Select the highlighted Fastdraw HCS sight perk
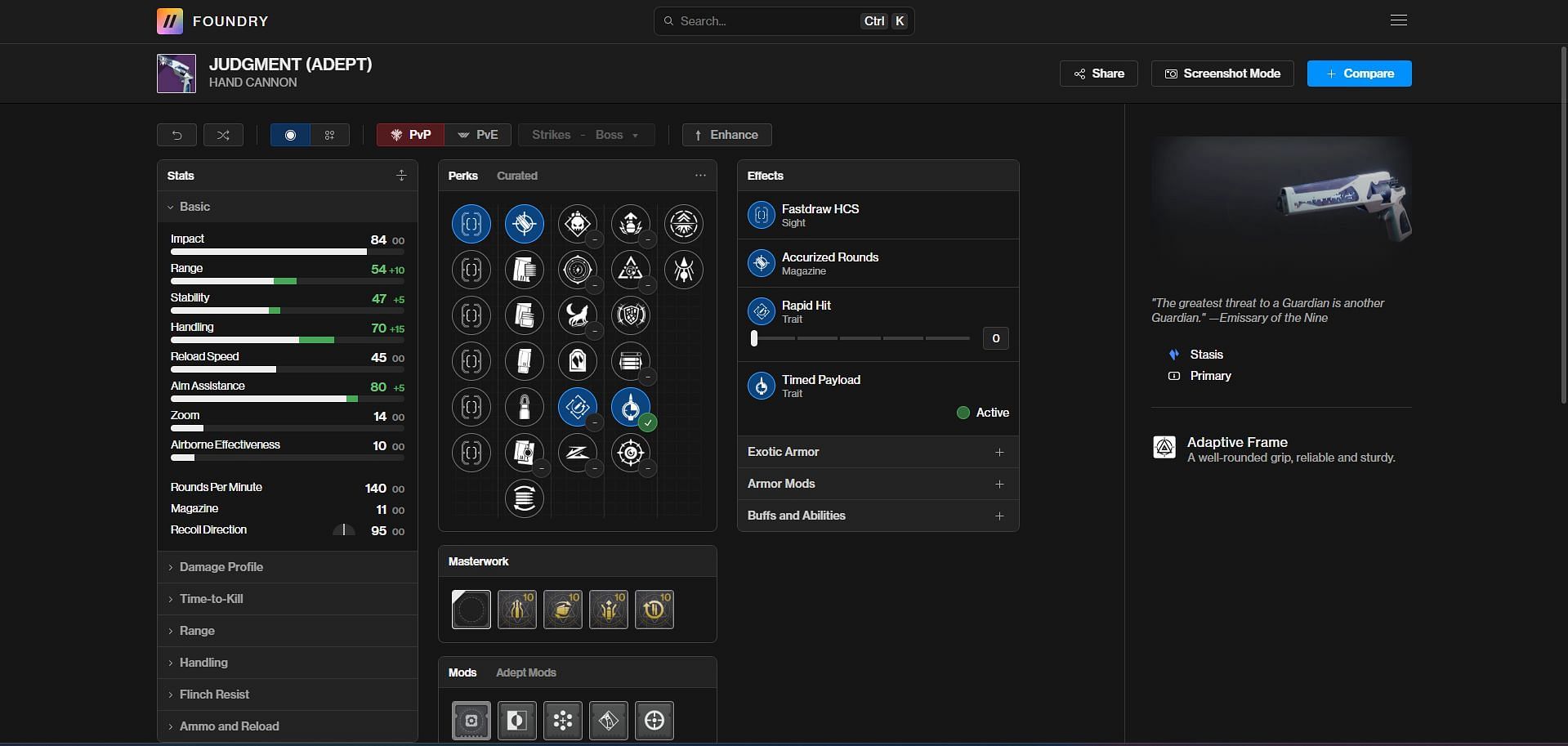 coord(471,224)
